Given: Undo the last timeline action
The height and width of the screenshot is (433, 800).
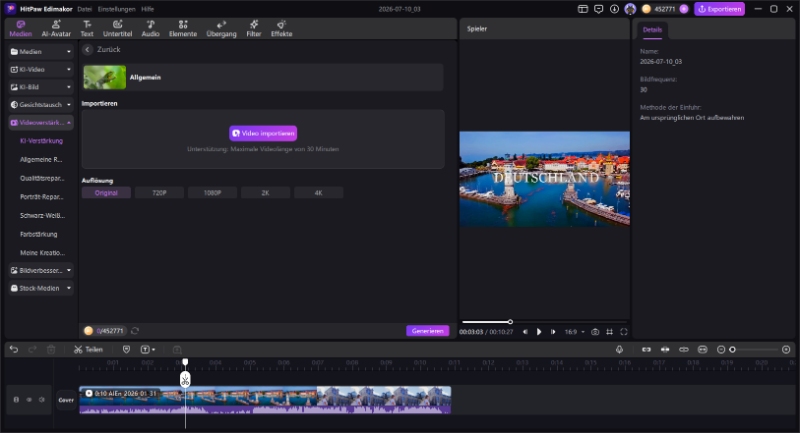Looking at the screenshot, I should tap(14, 349).
